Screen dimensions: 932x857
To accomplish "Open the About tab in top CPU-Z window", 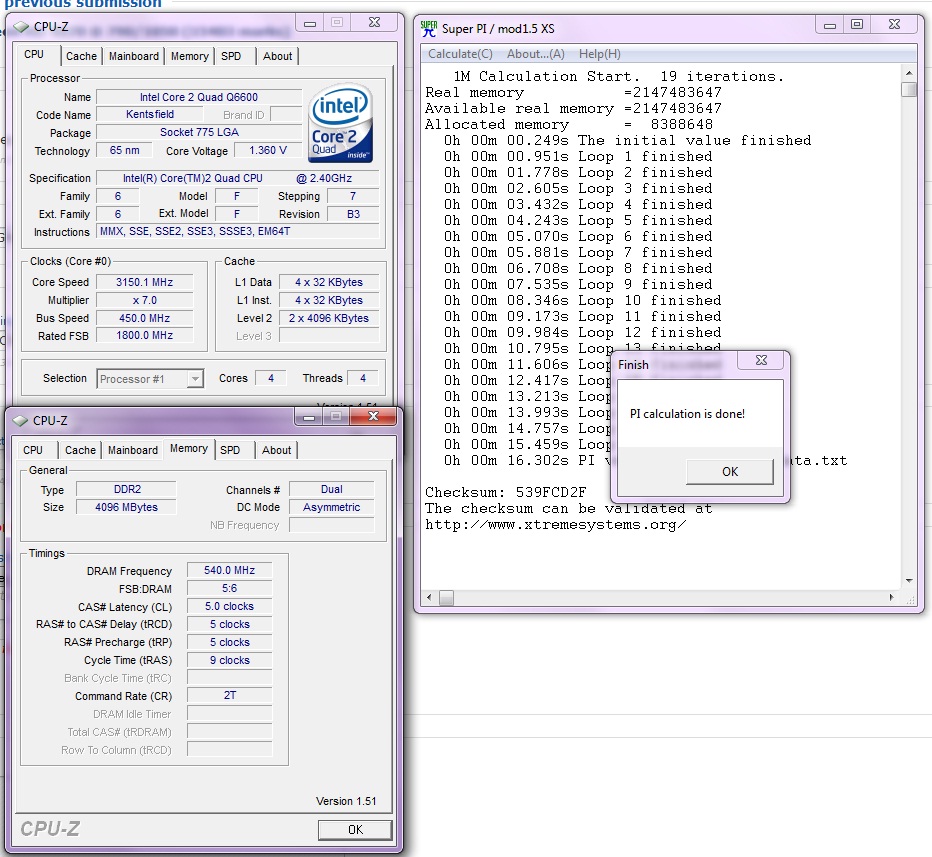I will coord(278,56).
